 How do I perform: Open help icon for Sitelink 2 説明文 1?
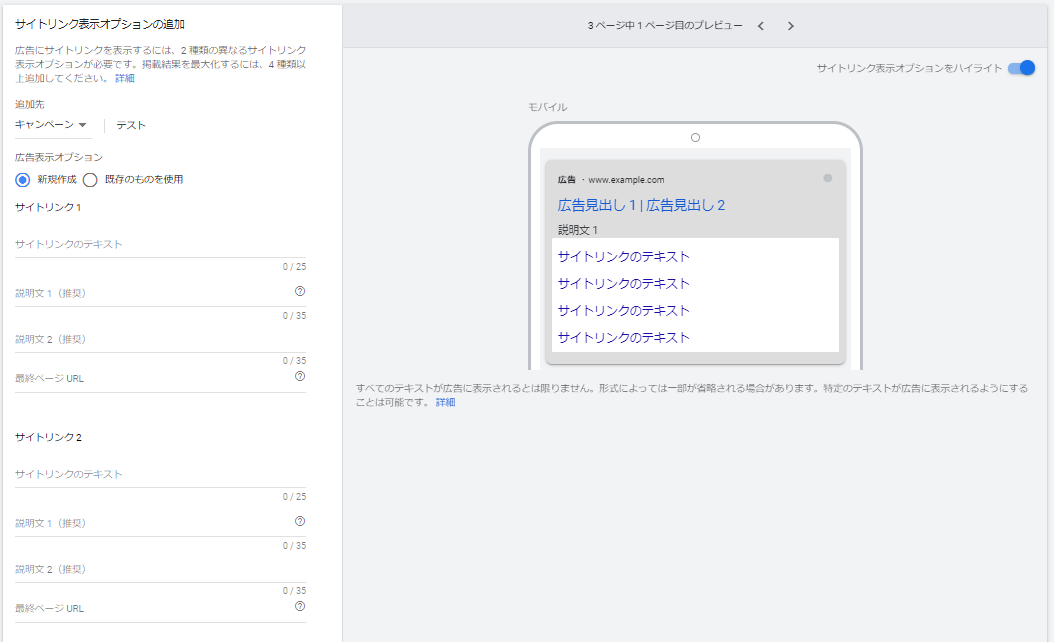300,521
